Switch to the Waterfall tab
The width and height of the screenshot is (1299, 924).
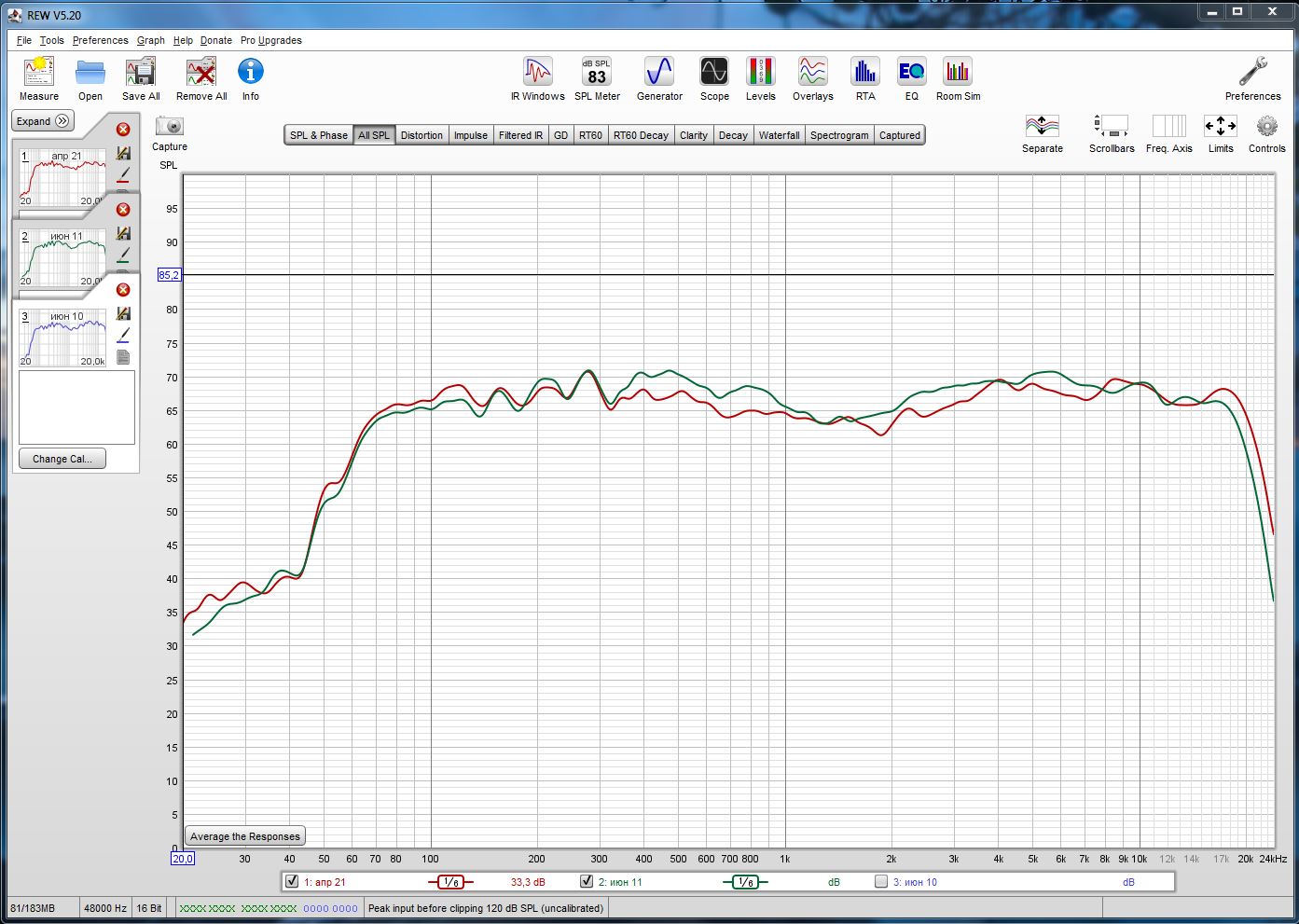[x=779, y=135]
